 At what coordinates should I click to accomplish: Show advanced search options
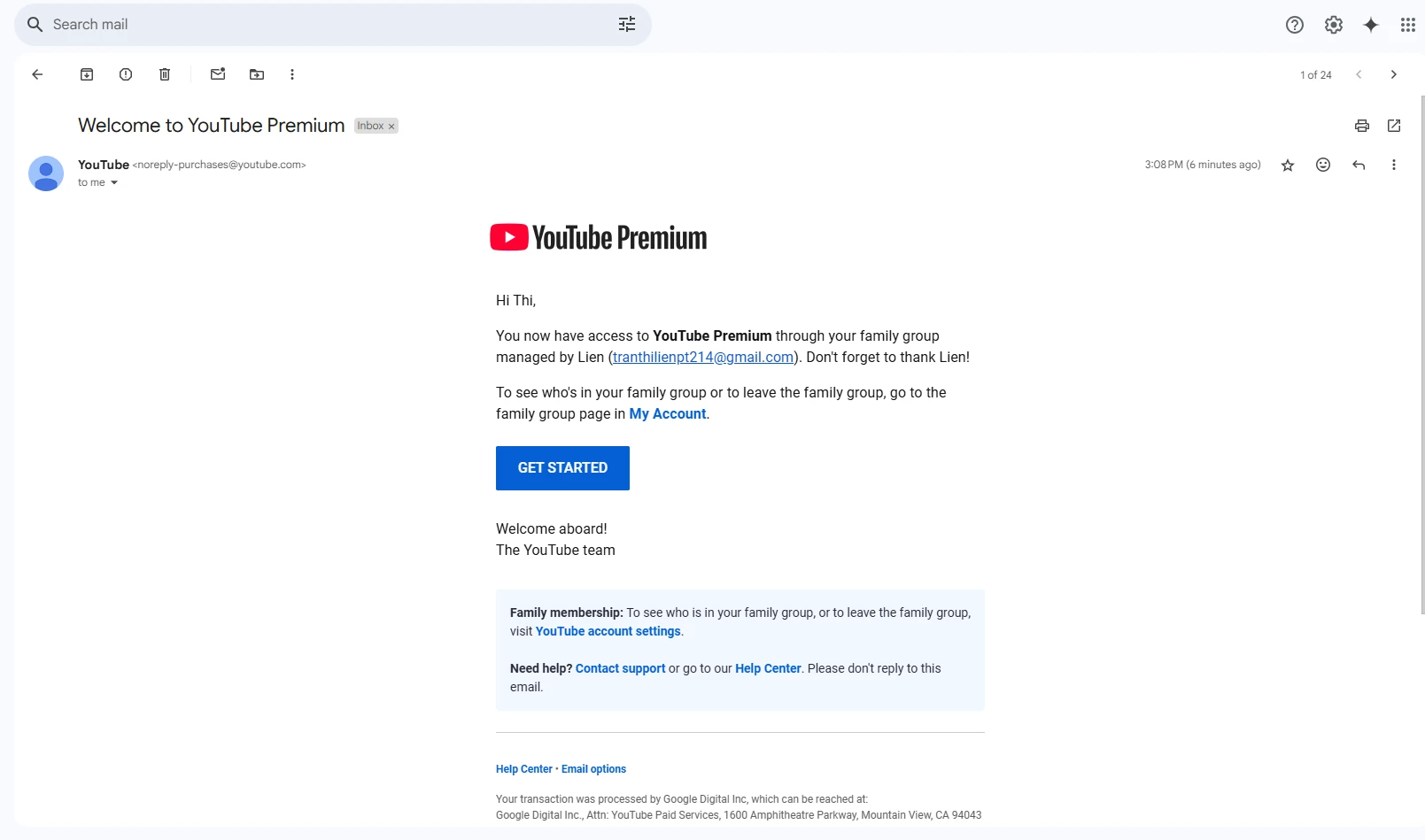(627, 25)
